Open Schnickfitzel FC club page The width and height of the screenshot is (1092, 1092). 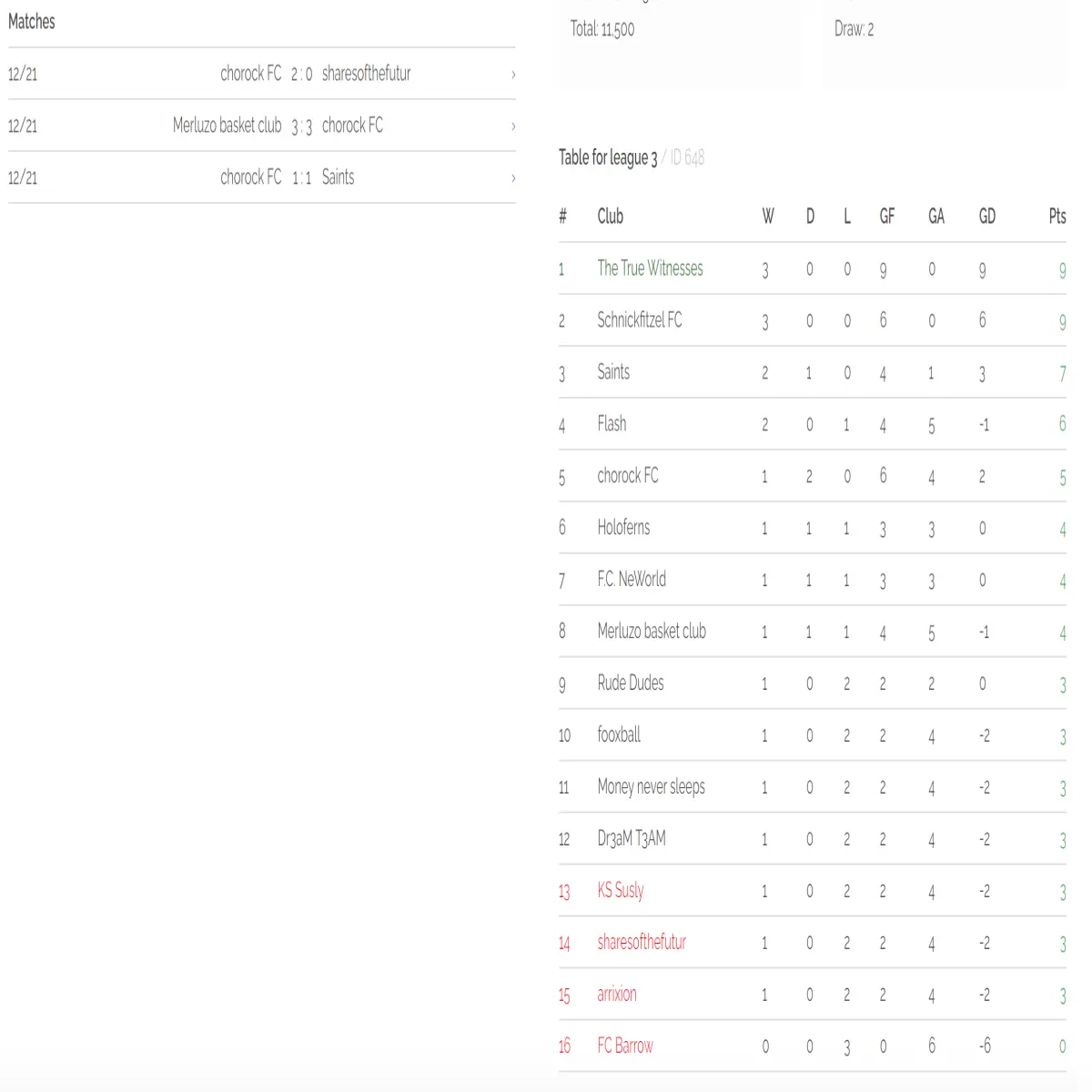(639, 320)
